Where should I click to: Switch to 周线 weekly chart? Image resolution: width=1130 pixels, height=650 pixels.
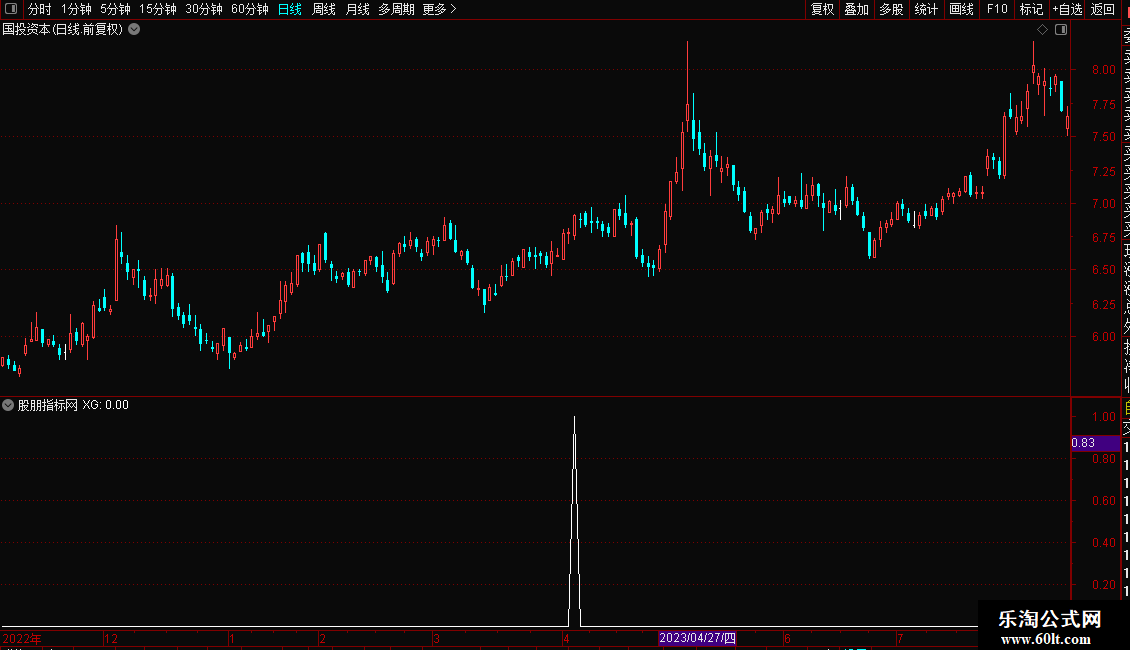tap(324, 9)
